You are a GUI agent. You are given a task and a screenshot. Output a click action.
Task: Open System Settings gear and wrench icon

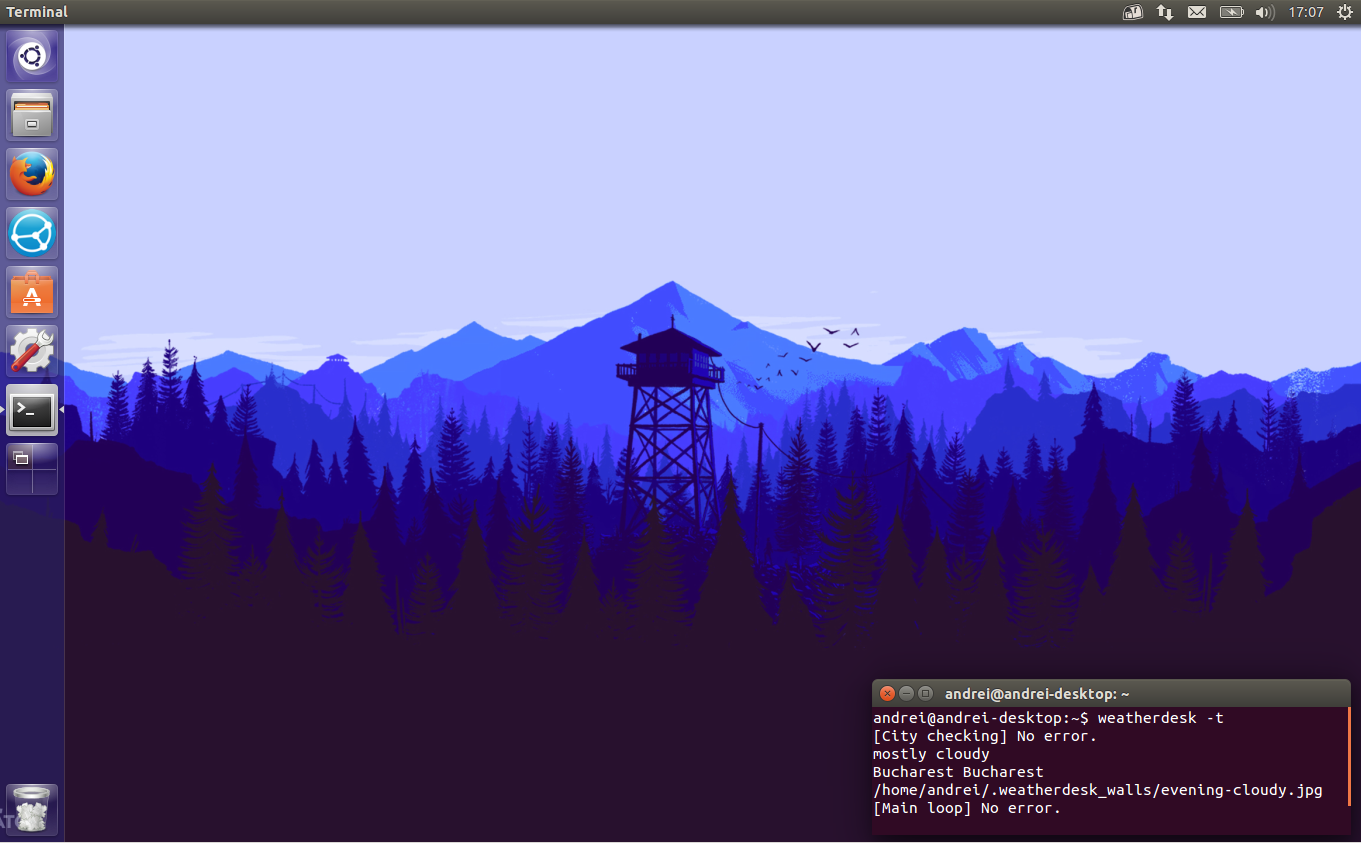click(x=32, y=351)
